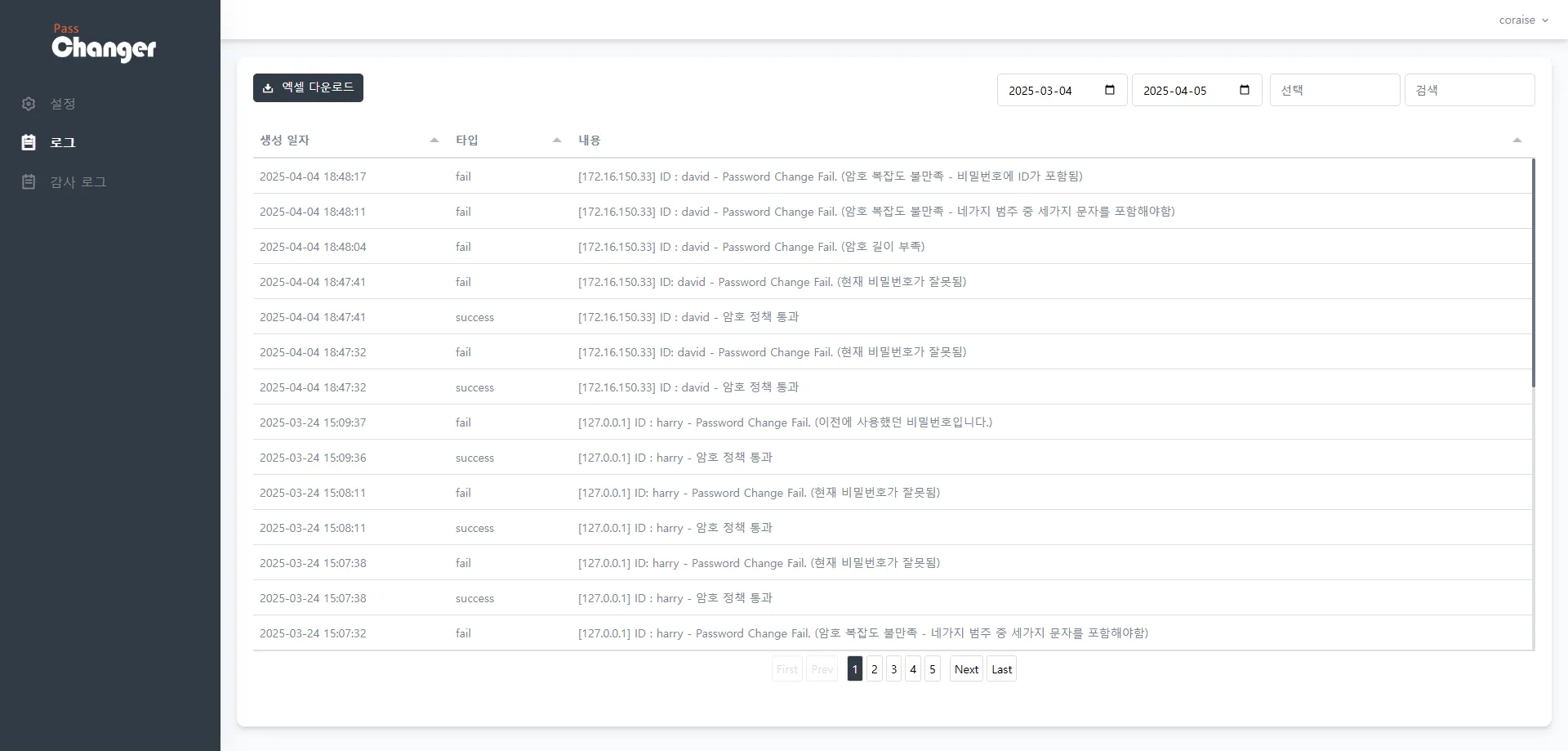1568x751 pixels.
Task: Sort by 내용 column arrow
Action: 1517,141
